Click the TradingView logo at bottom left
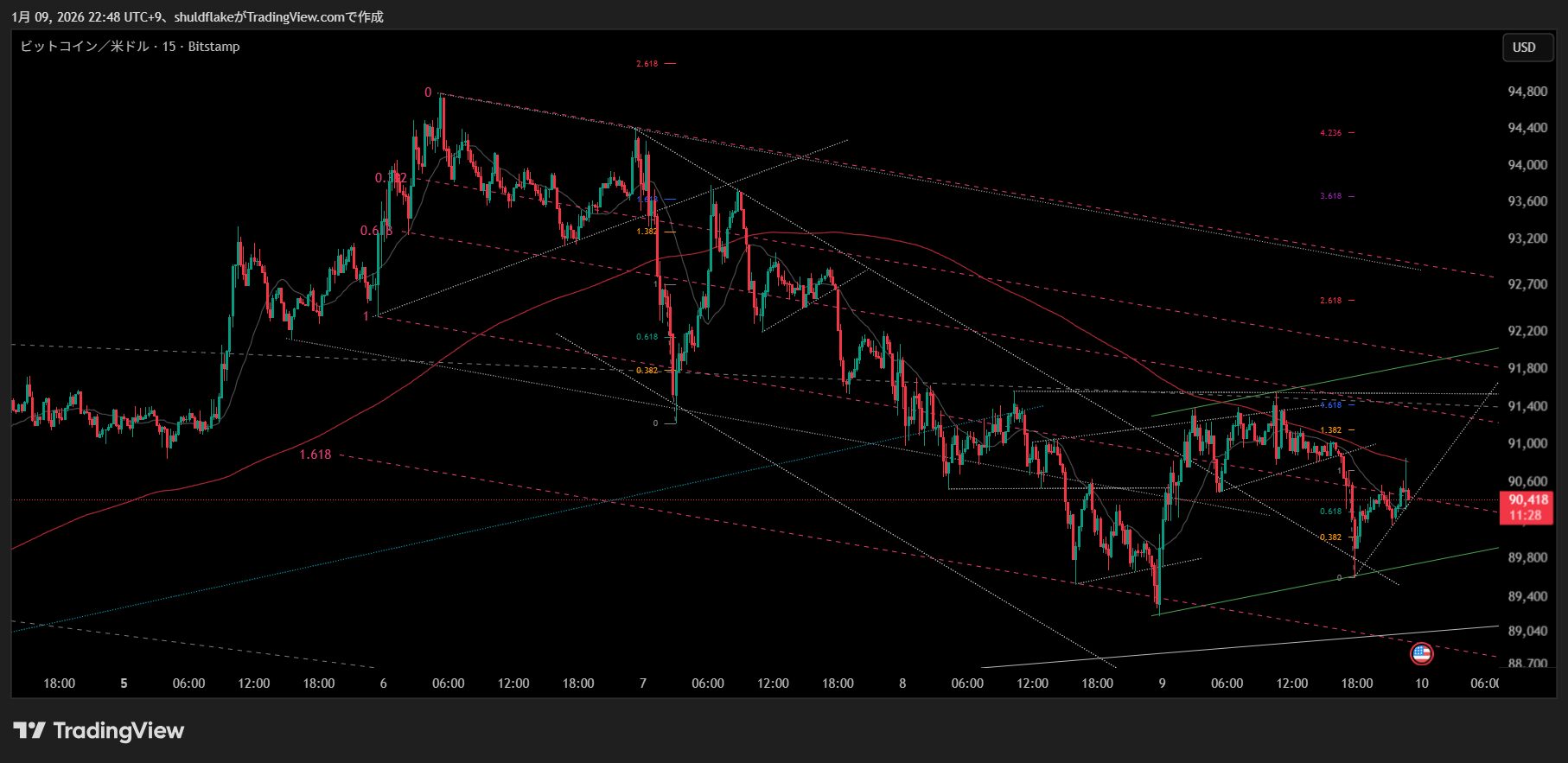Image resolution: width=1568 pixels, height=763 pixels. click(99, 731)
